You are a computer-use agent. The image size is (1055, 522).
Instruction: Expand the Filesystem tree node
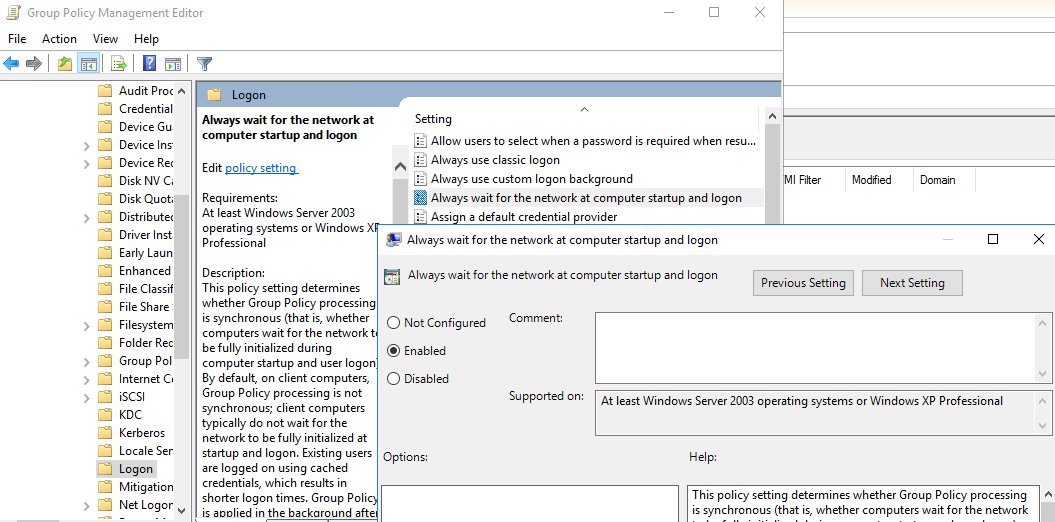point(86,326)
